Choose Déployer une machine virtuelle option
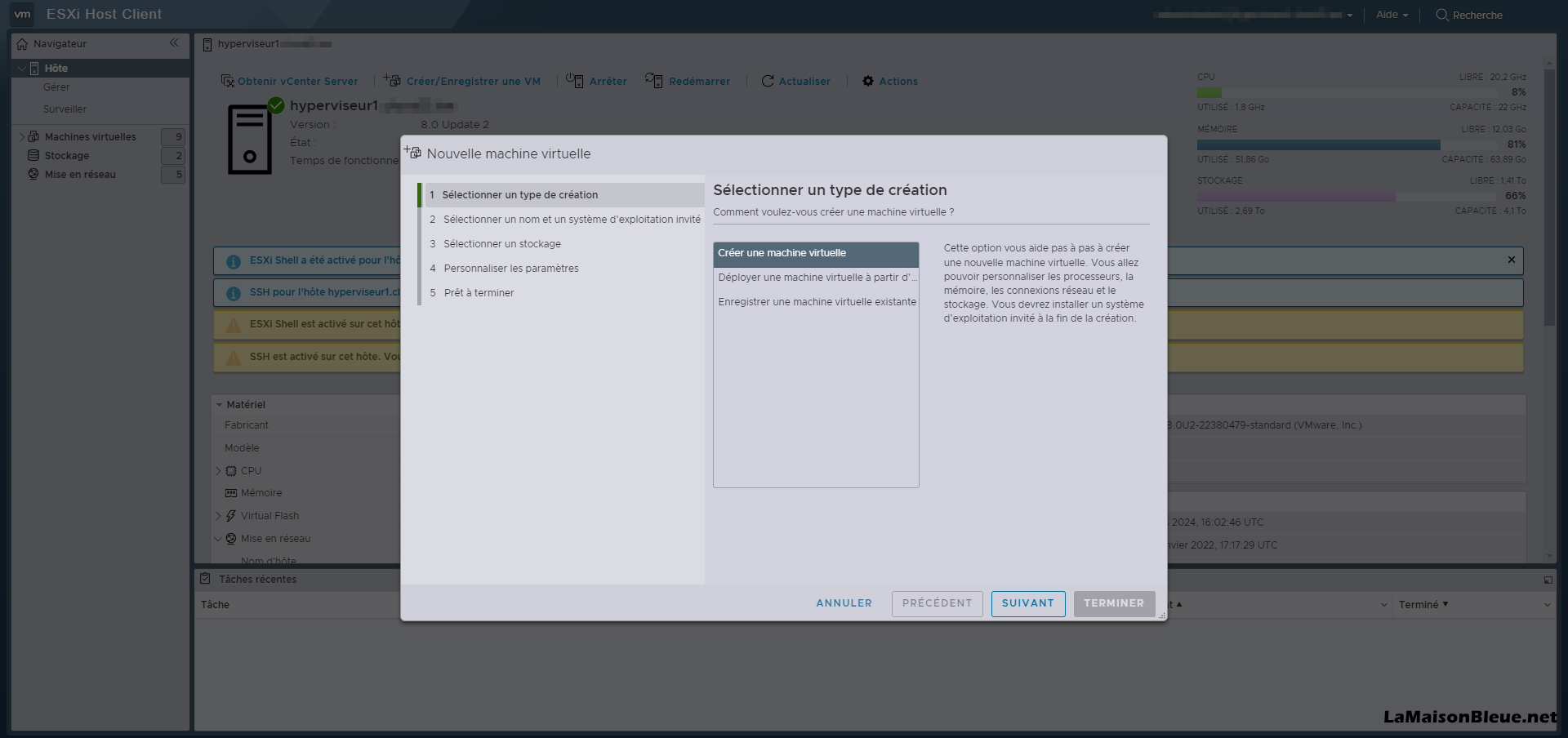This screenshot has height=738, width=1568. point(816,278)
